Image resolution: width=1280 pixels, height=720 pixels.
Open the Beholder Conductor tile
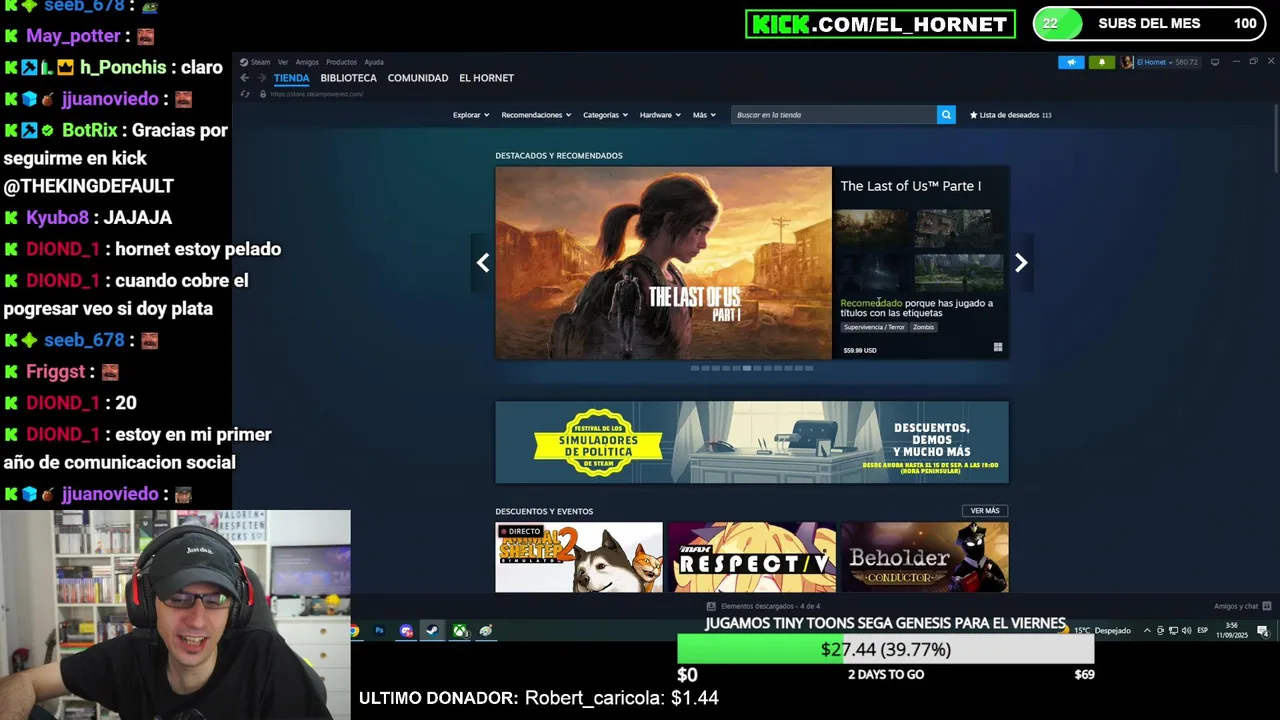(x=925, y=557)
